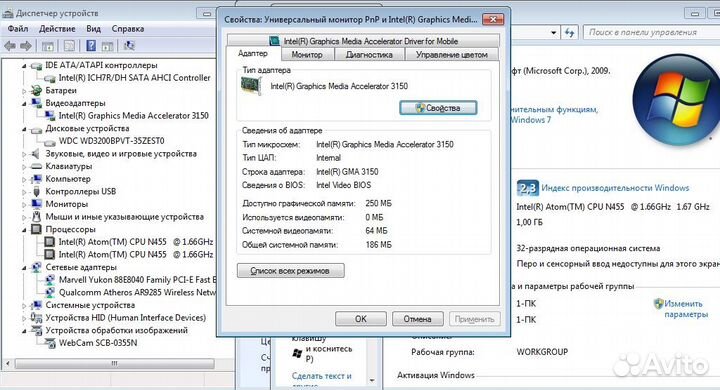The image size is (720, 390).
Task: Open the Индекс производительности Windows link
Action: coord(615,188)
